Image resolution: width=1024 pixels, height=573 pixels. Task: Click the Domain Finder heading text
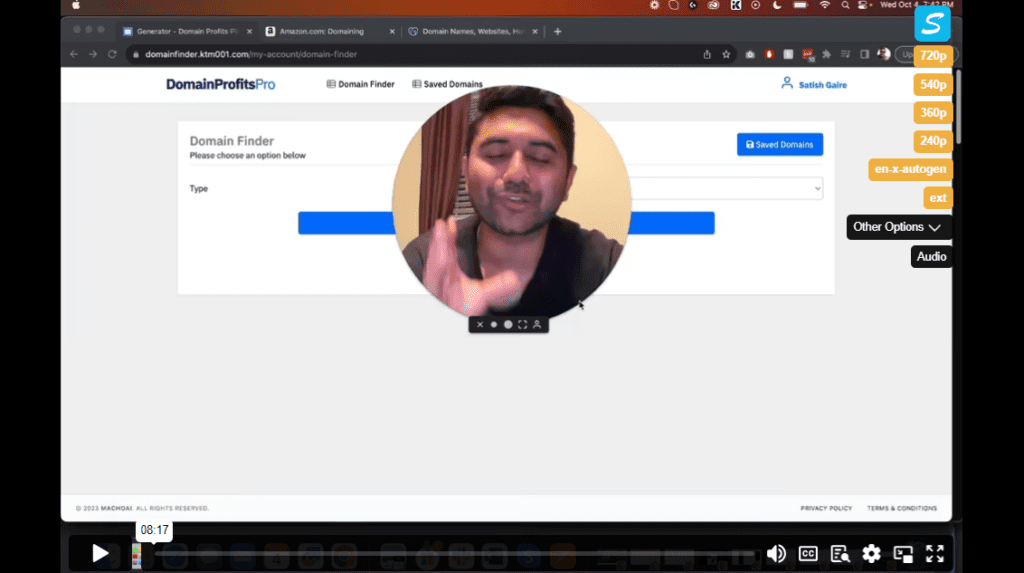232,140
